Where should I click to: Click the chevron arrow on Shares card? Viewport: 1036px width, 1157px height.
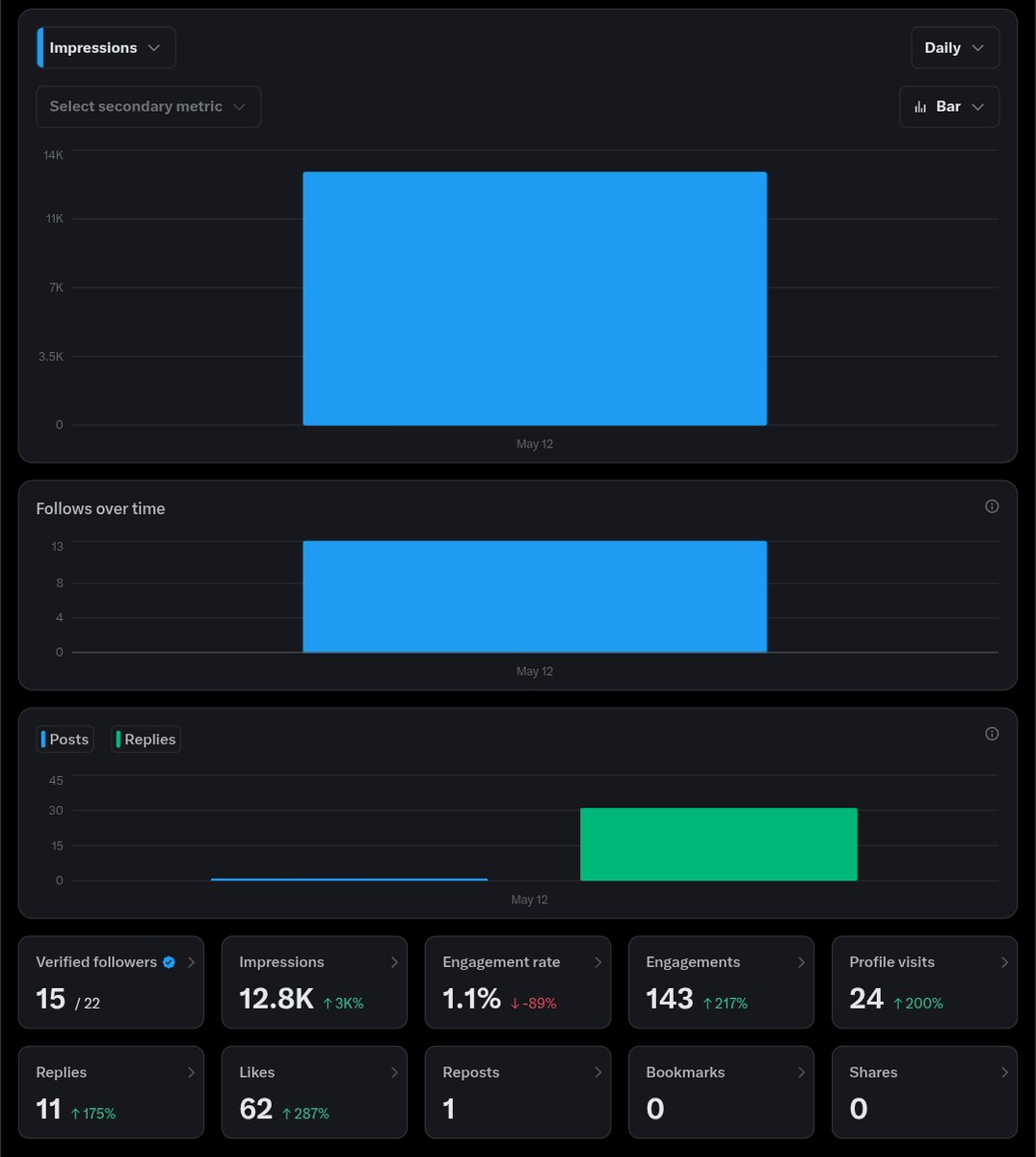tap(1004, 1072)
